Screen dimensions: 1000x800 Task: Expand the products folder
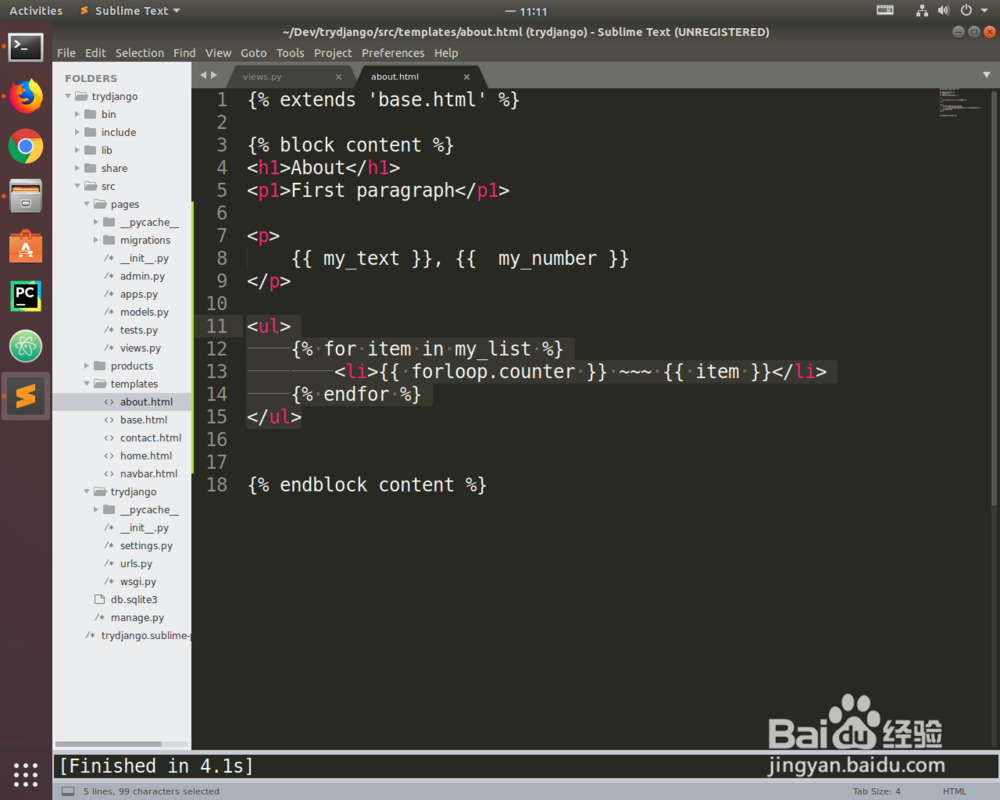(87, 366)
